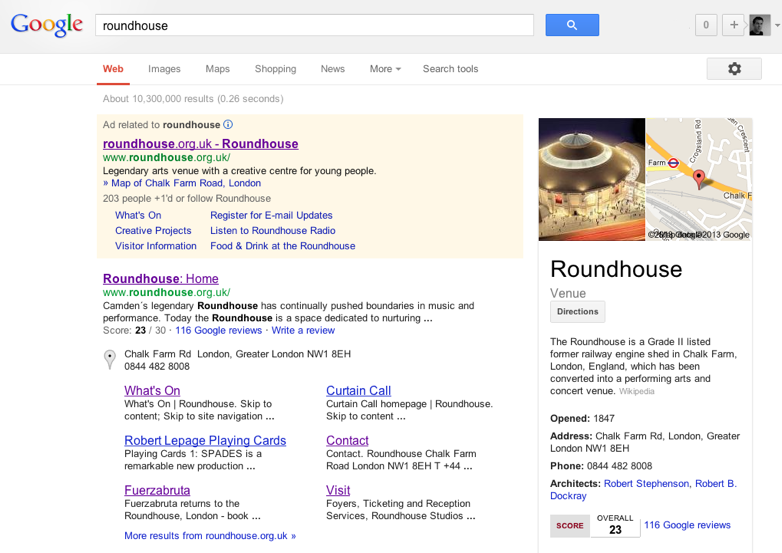Screen dimensions: 782x553
Task: Switch to the News tab
Action: 333,69
